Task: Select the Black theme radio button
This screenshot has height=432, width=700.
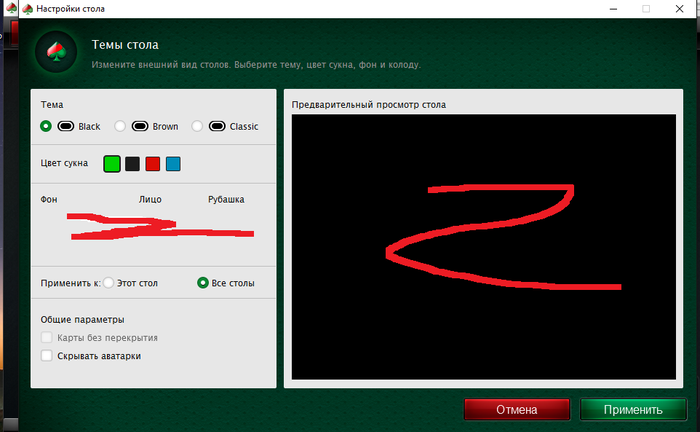Action: [x=46, y=126]
